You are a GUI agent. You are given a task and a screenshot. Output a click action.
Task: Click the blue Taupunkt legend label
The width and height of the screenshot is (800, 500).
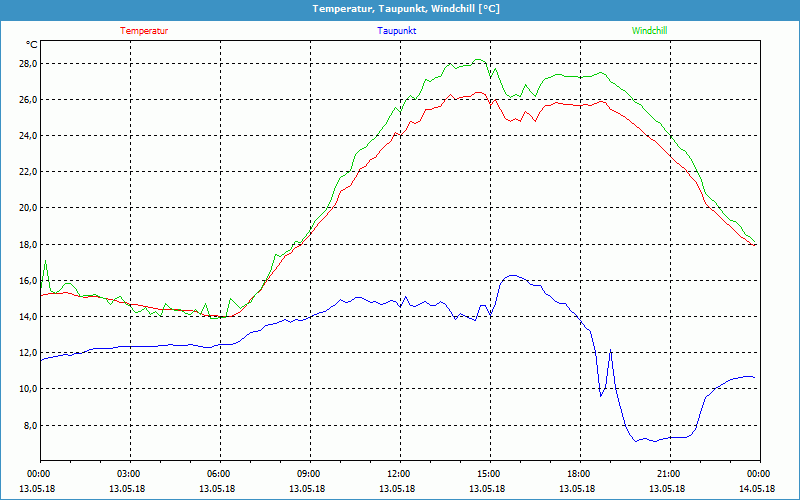397,31
